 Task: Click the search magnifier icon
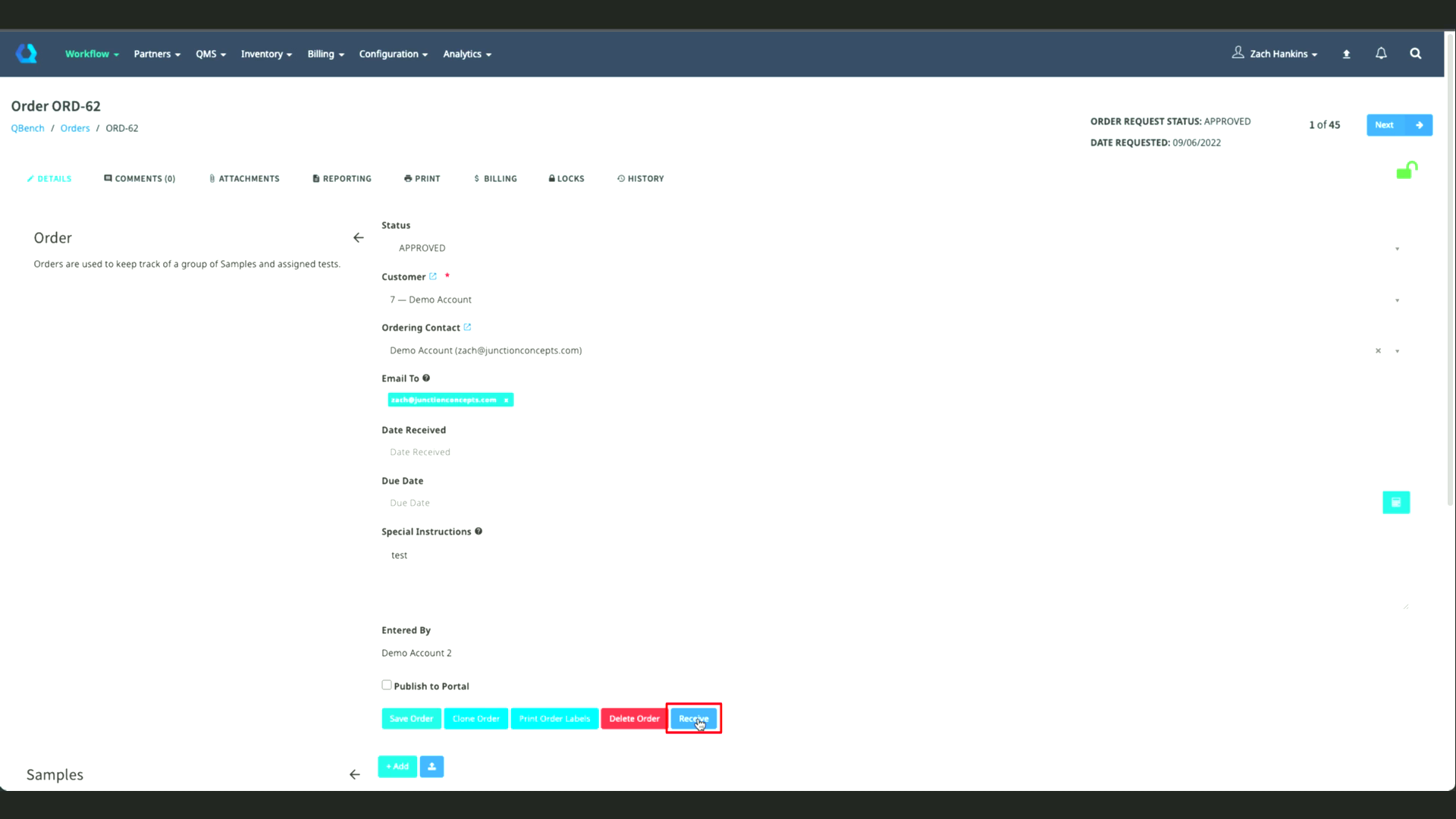click(1415, 53)
